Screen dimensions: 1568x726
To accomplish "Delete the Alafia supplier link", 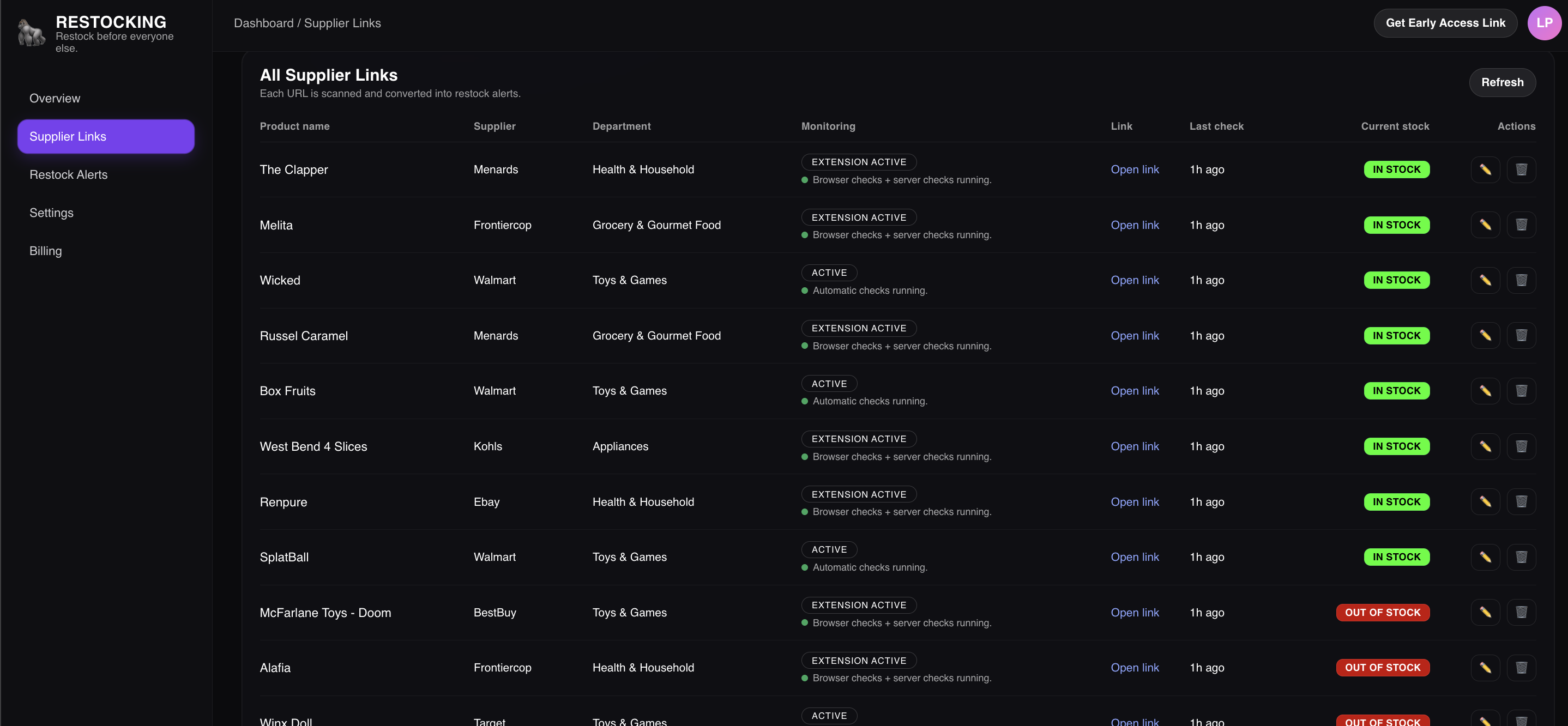I will (x=1521, y=667).
